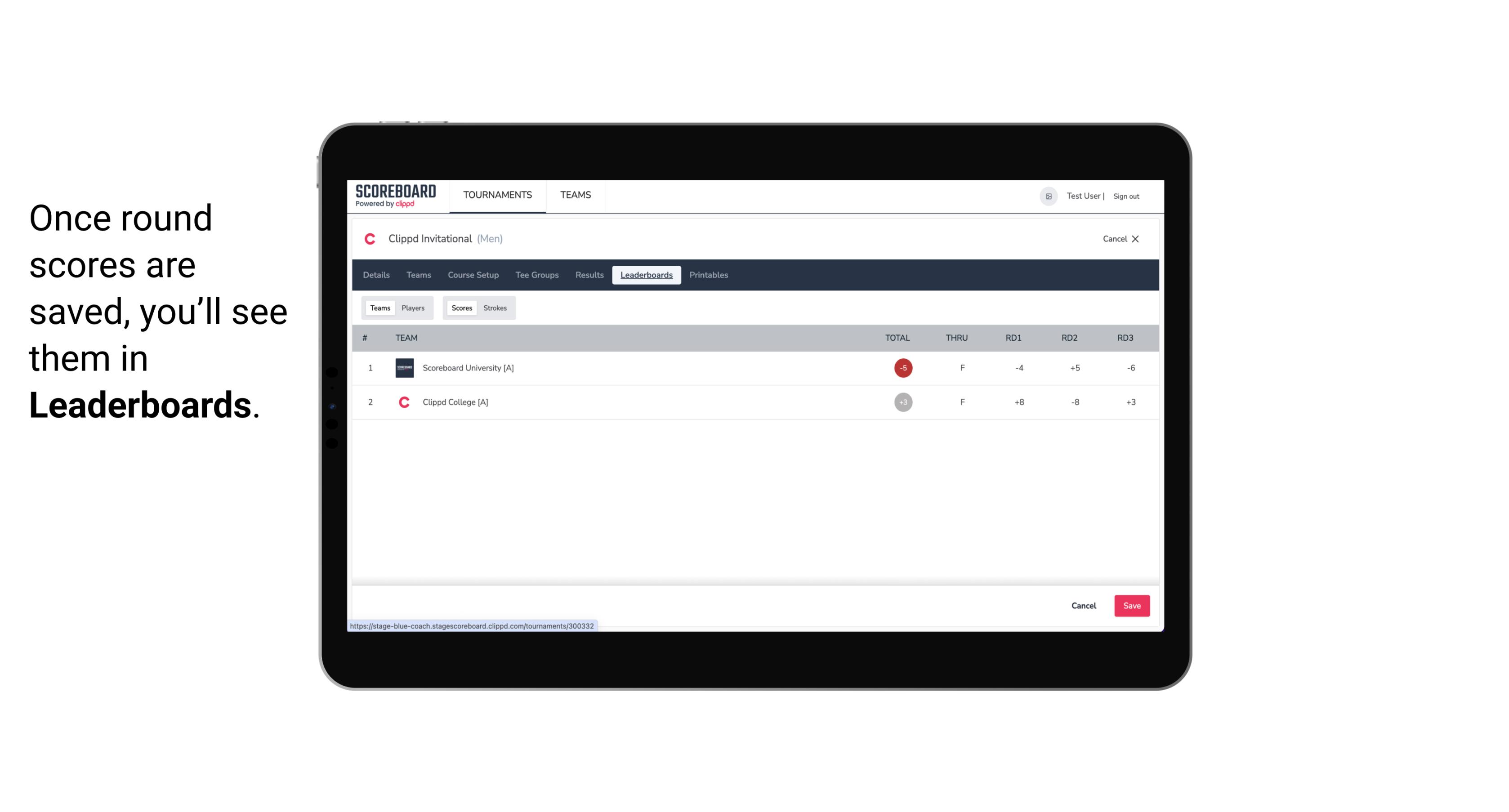Screen dimensions: 1509x812
Task: Click the Cancel button at bottom
Action: point(1084,605)
